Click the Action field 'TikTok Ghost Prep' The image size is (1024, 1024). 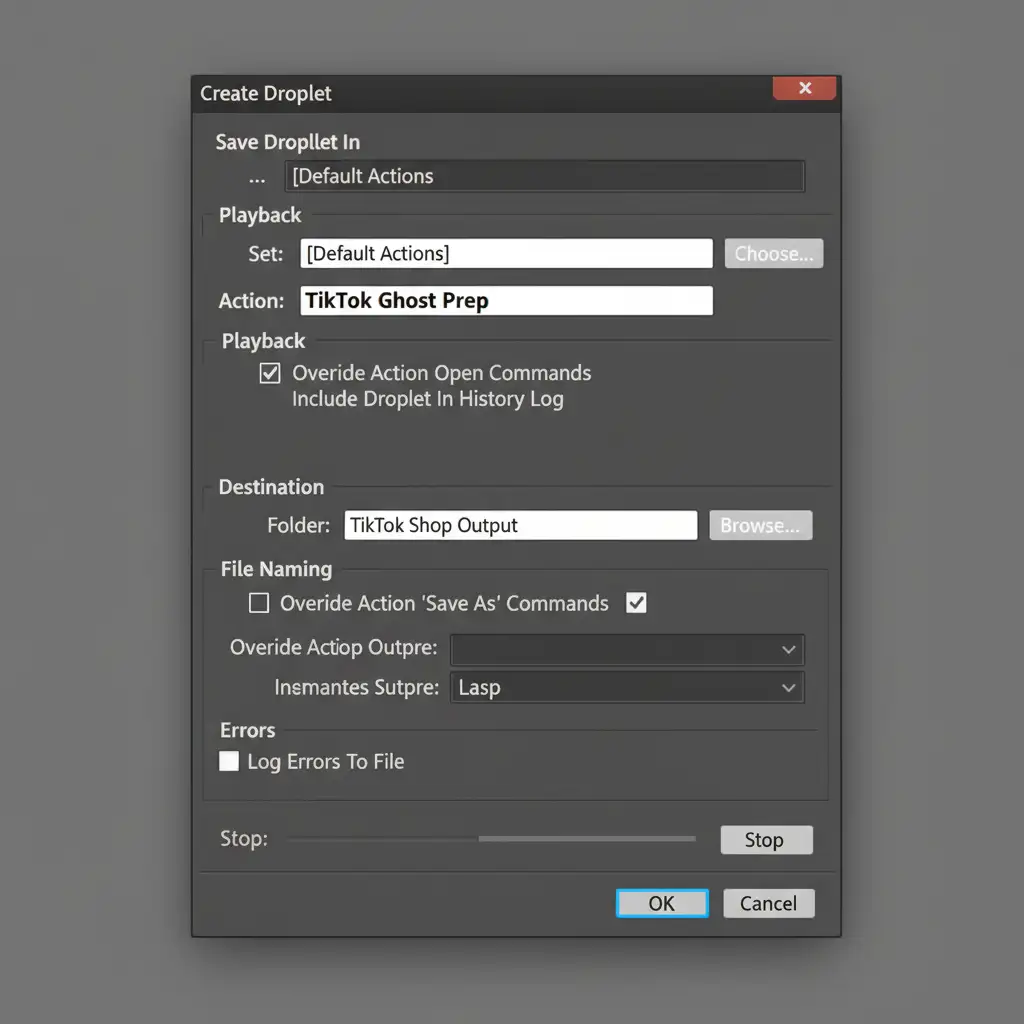[x=506, y=301]
